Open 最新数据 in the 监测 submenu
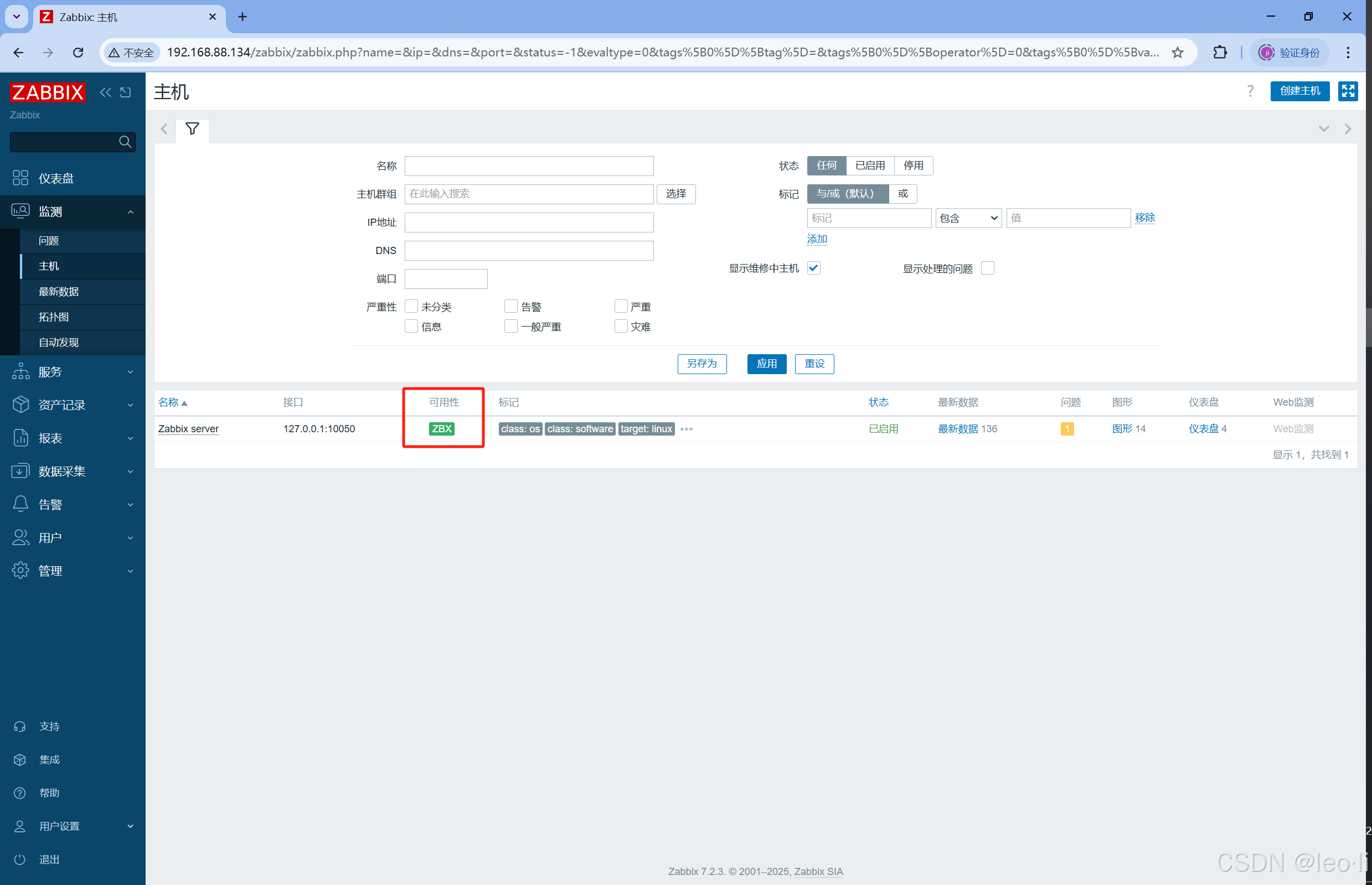This screenshot has height=885, width=1372. click(x=59, y=291)
